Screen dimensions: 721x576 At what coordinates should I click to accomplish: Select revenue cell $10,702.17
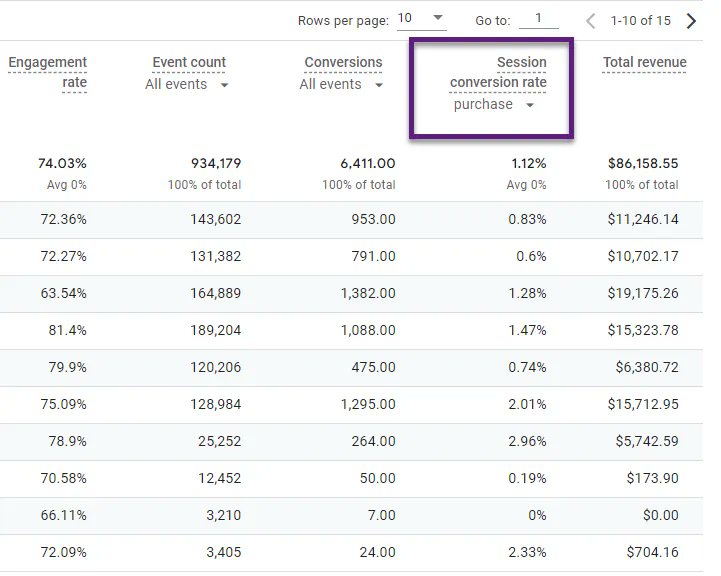(x=643, y=256)
